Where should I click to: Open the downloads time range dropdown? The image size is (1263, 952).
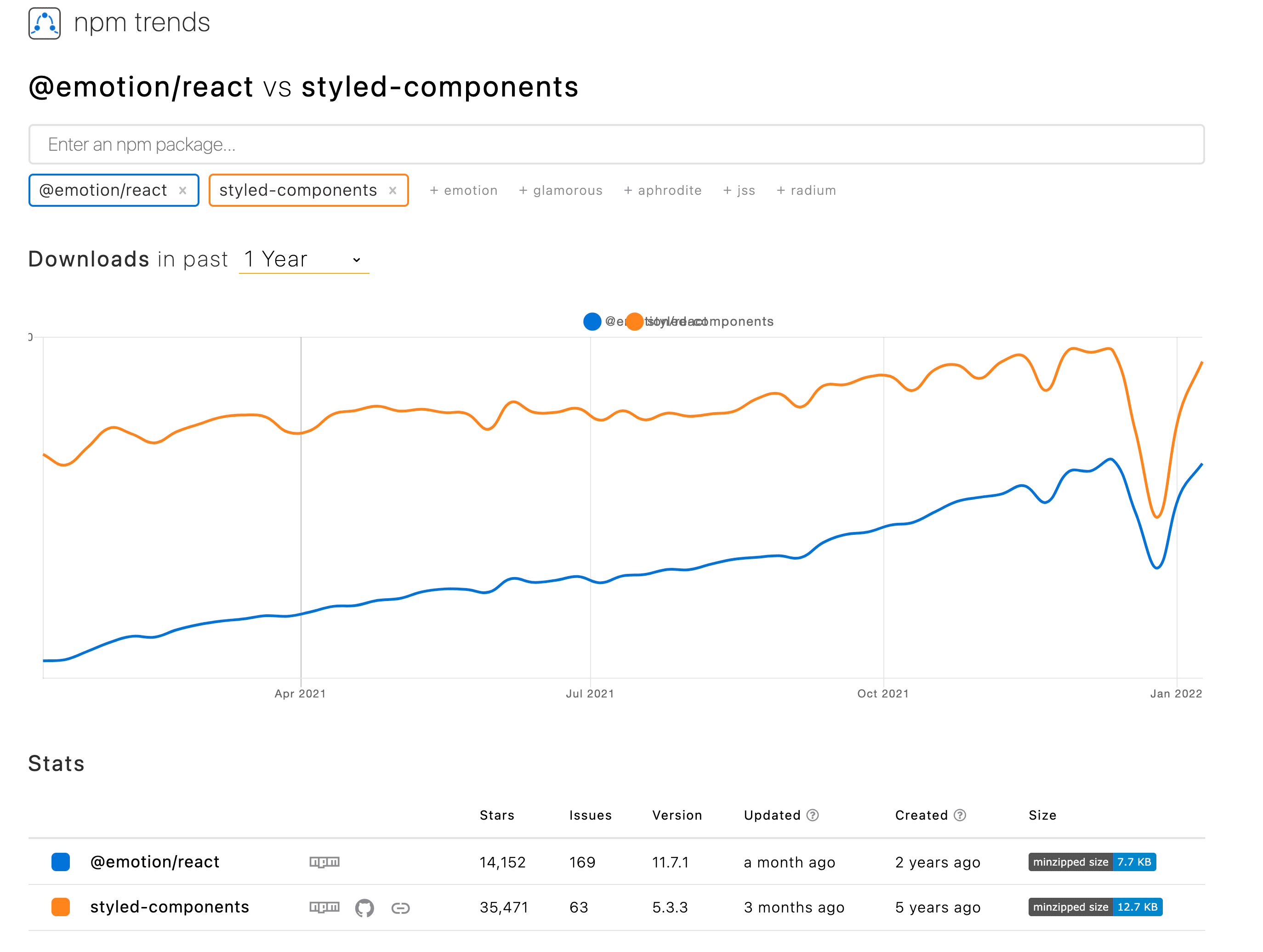click(x=304, y=260)
